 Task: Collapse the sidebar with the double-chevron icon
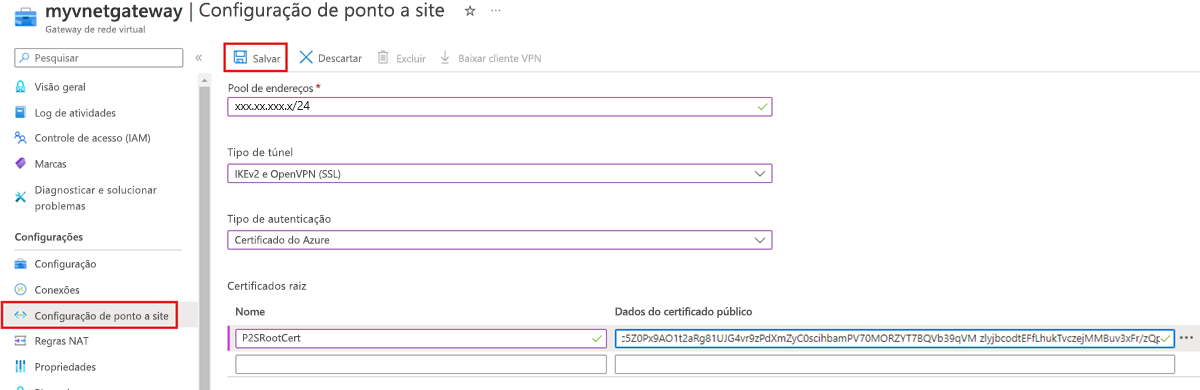(x=198, y=58)
